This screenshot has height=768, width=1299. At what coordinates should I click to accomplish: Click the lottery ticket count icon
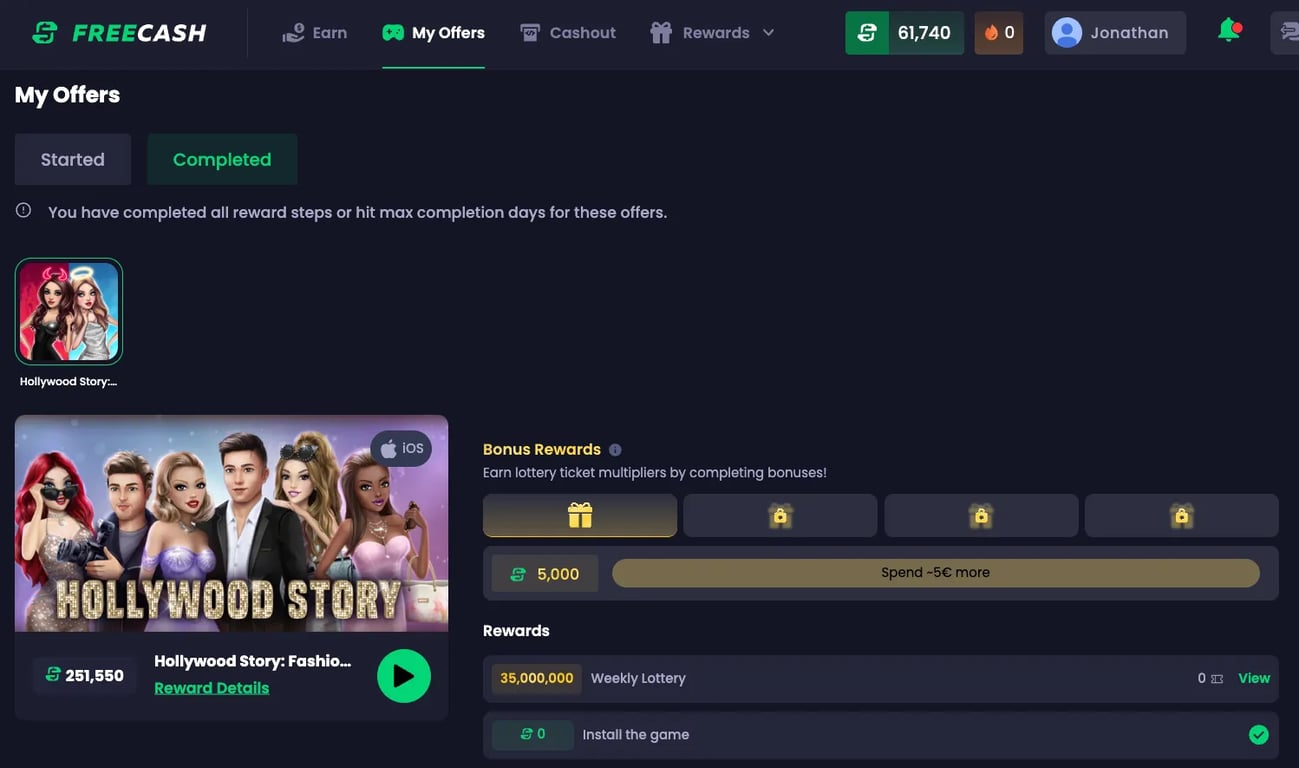(x=1217, y=679)
